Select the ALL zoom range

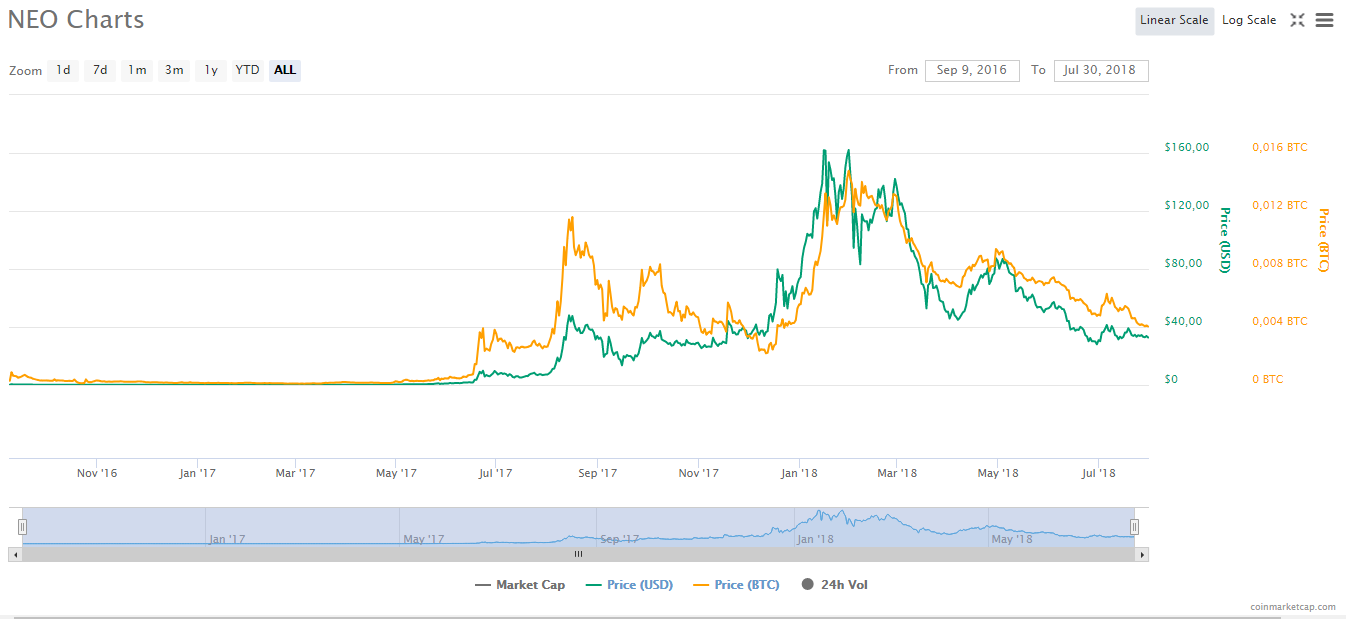pyautogui.click(x=285, y=70)
